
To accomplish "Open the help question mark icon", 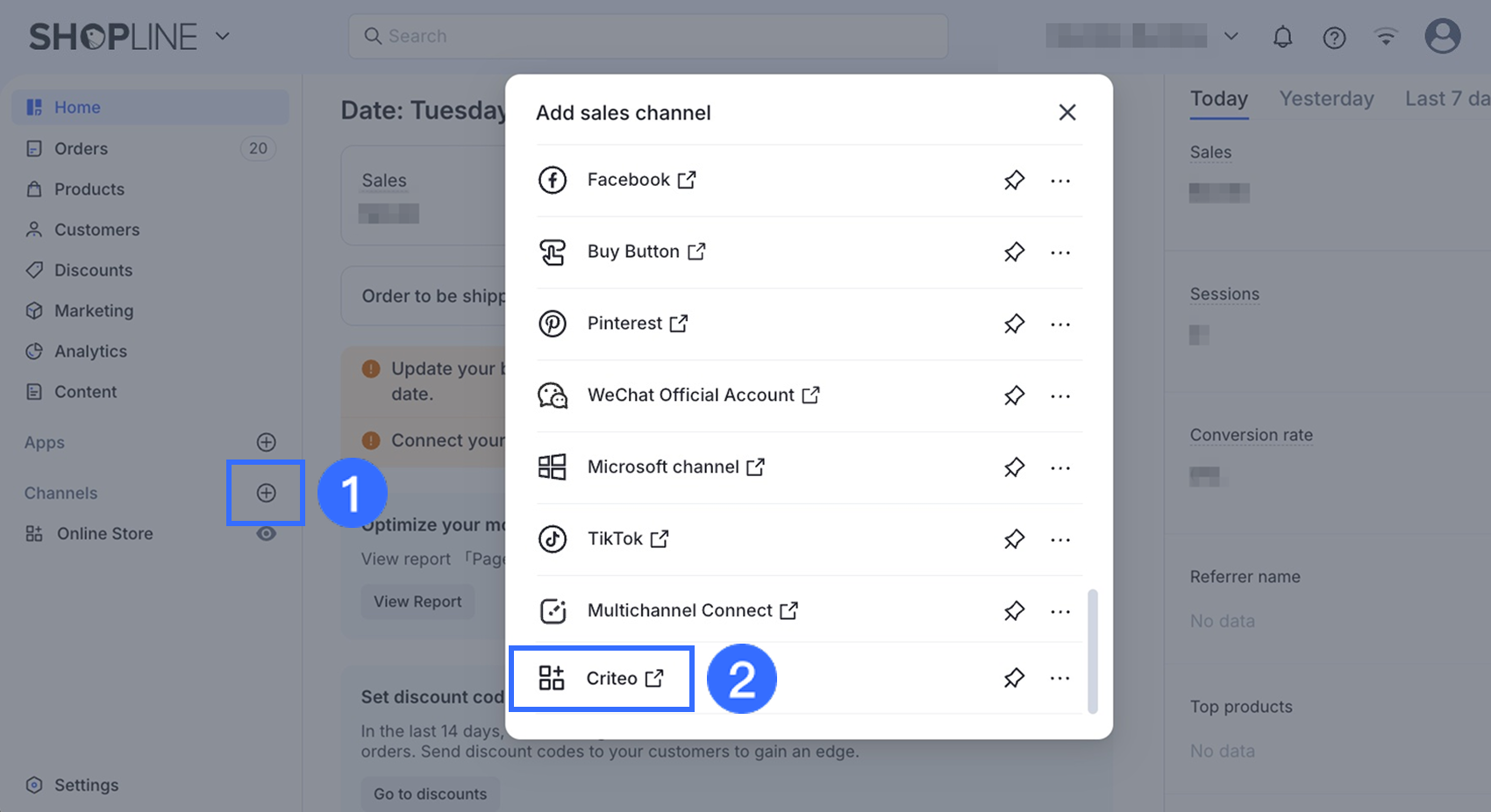I will (x=1334, y=37).
